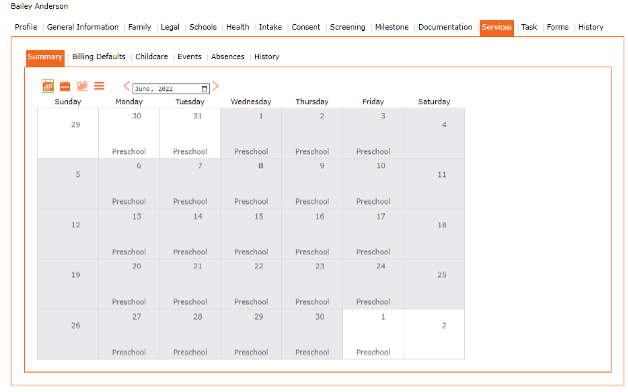
Task: Click Preschool entry on Friday June 24
Action: (x=373, y=302)
